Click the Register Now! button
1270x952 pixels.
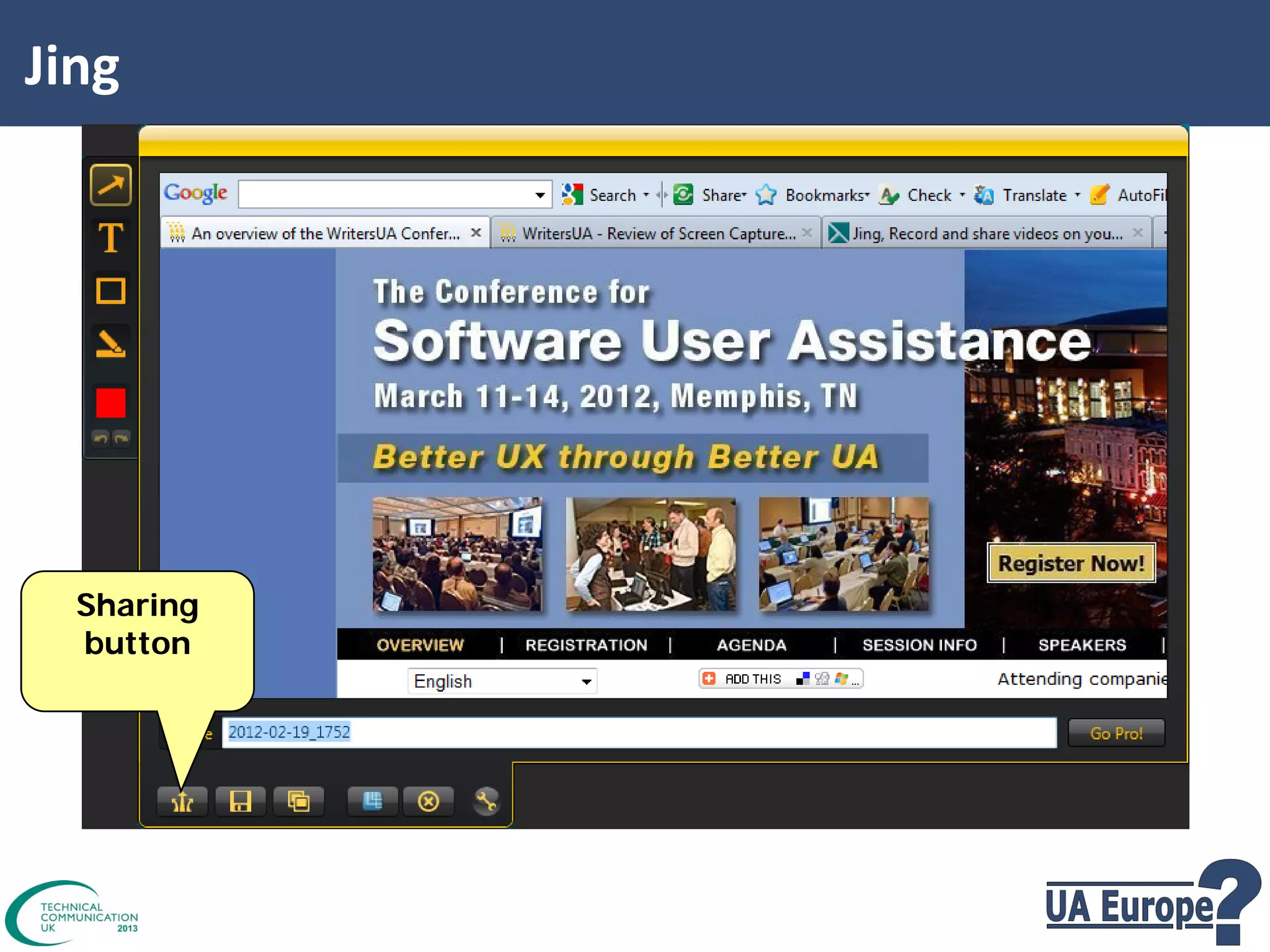[1071, 563]
